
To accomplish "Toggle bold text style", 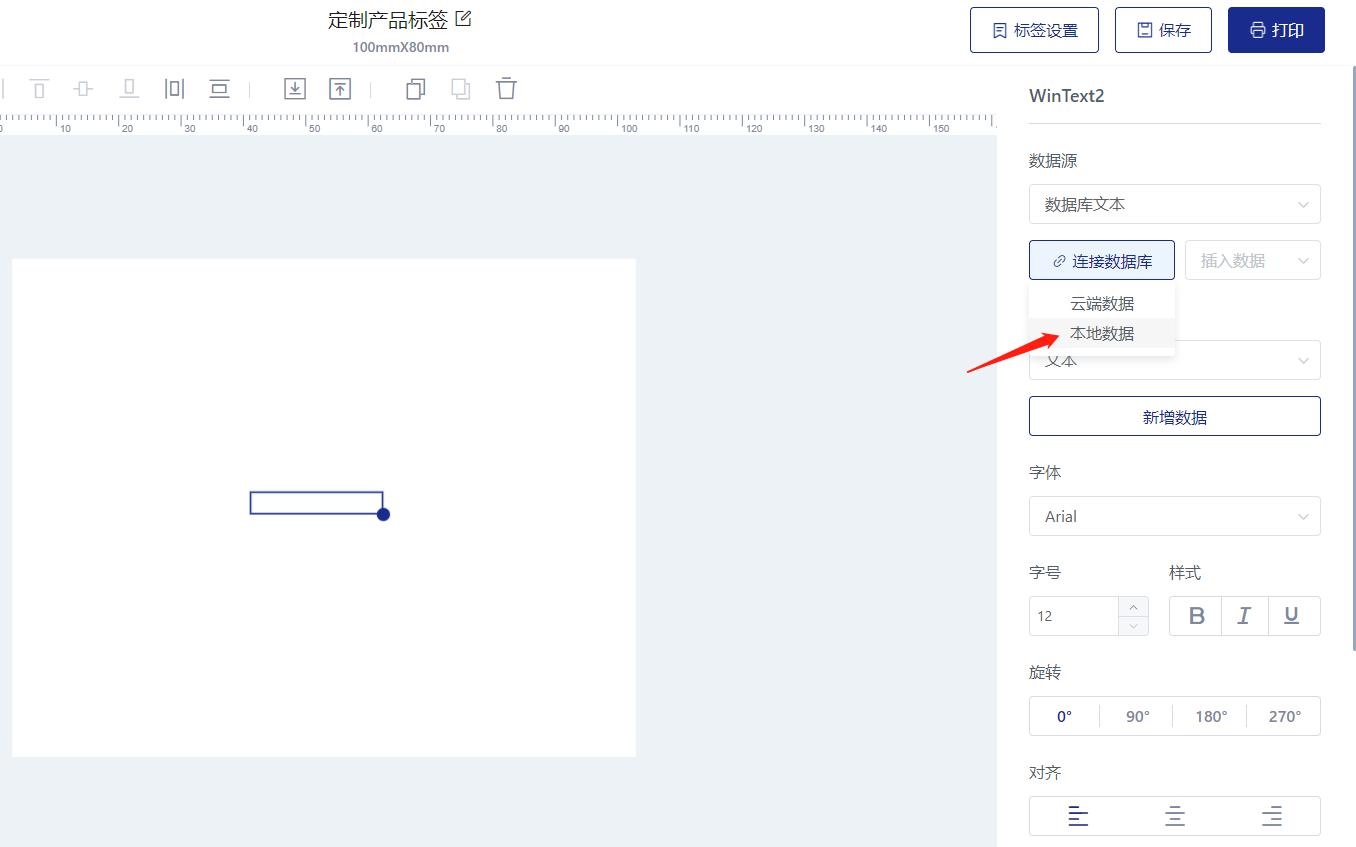I will [x=1196, y=616].
